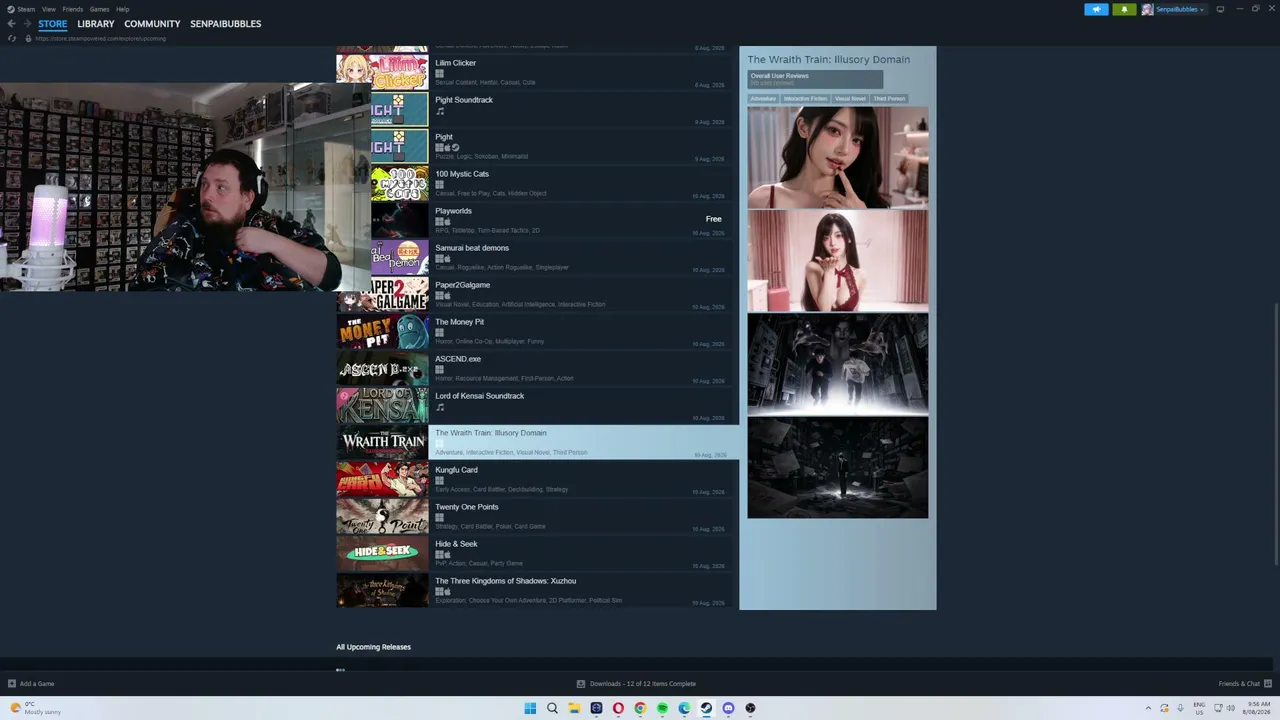The height and width of the screenshot is (720, 1280).
Task: View third Wraith Train preview screenshot
Action: pyautogui.click(x=838, y=364)
